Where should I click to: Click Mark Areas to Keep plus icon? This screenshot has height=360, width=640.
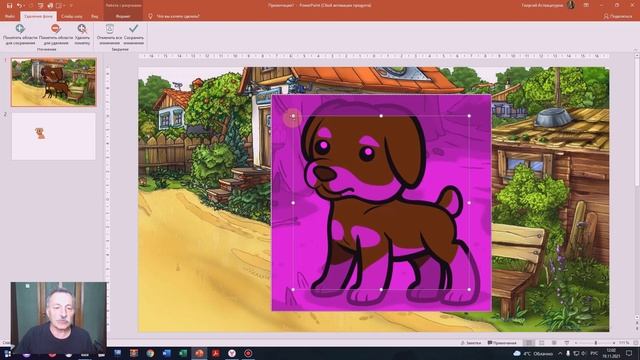[20, 29]
